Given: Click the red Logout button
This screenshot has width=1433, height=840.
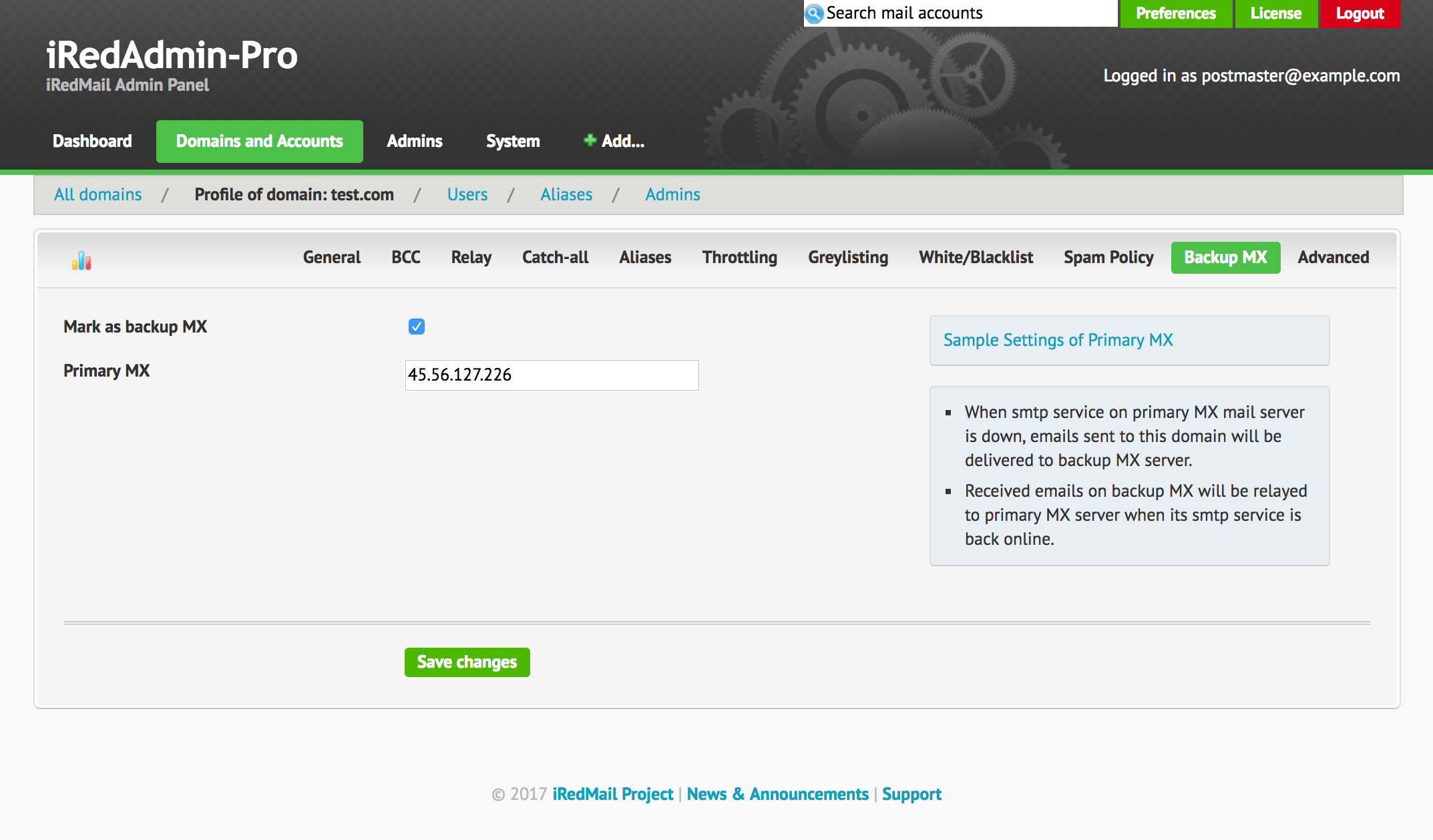Looking at the screenshot, I should click(1360, 13).
